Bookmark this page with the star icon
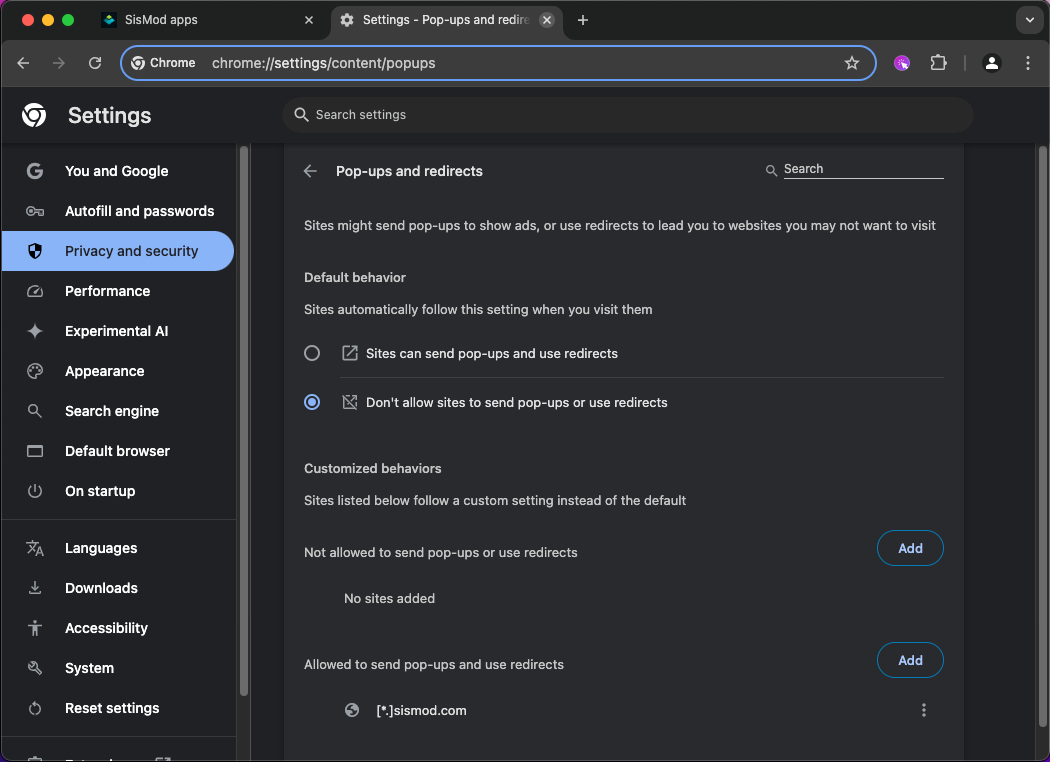The height and width of the screenshot is (762, 1050). coord(851,63)
